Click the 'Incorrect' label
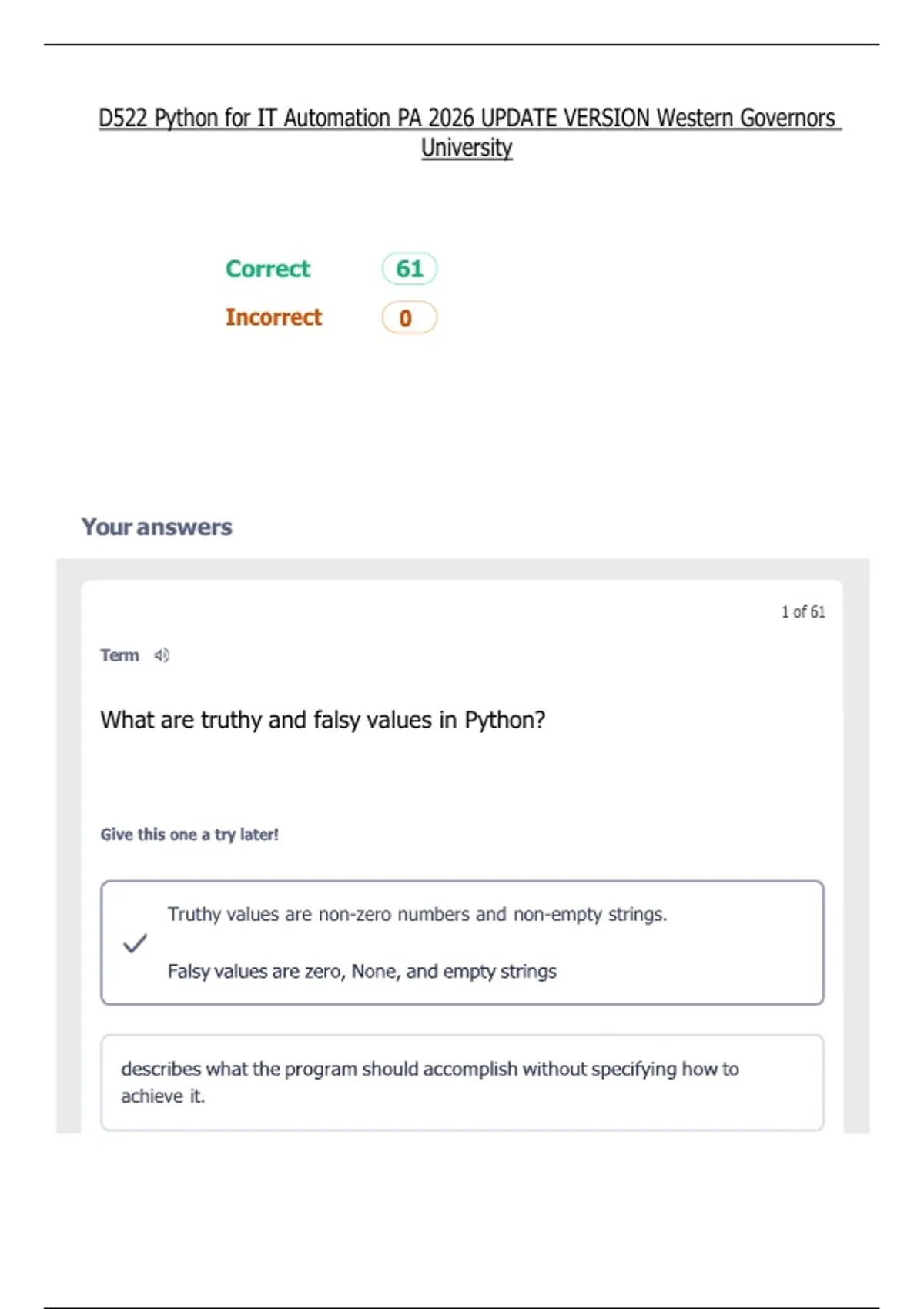This screenshot has height=1309, width=924. (x=273, y=317)
